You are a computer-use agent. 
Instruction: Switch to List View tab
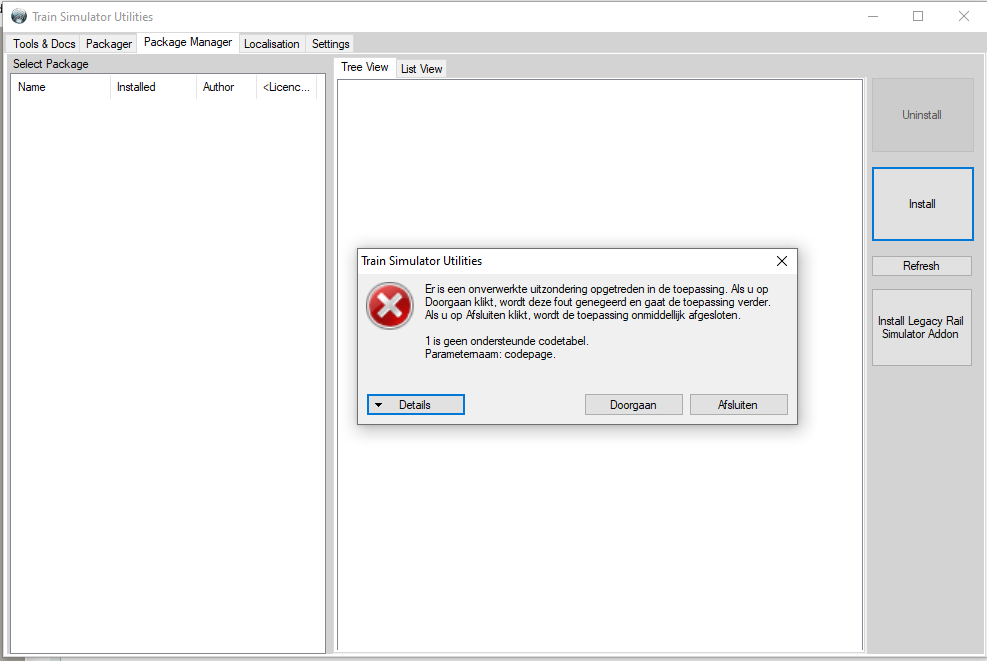click(x=421, y=69)
